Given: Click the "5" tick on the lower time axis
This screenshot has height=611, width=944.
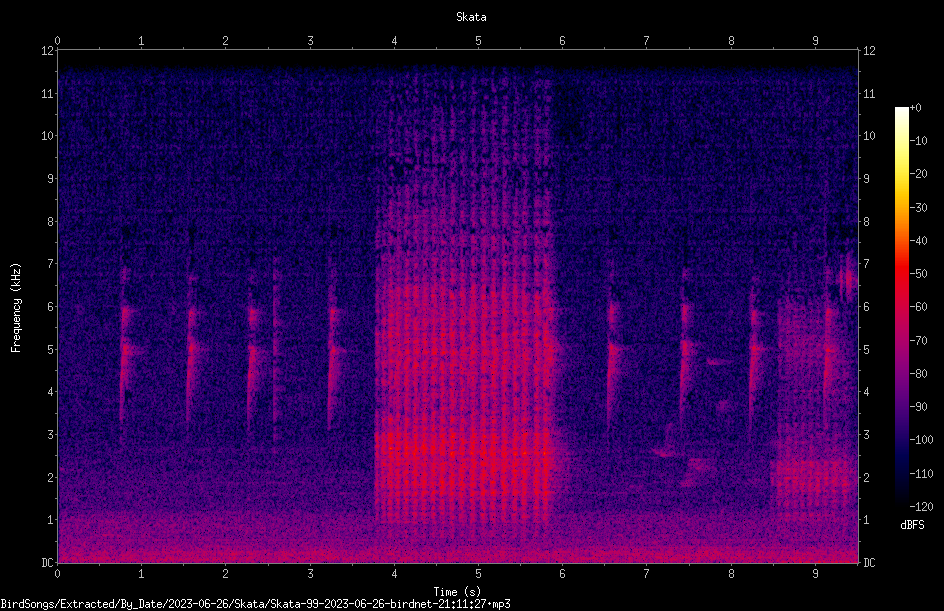Looking at the screenshot, I should pyautogui.click(x=478, y=574).
